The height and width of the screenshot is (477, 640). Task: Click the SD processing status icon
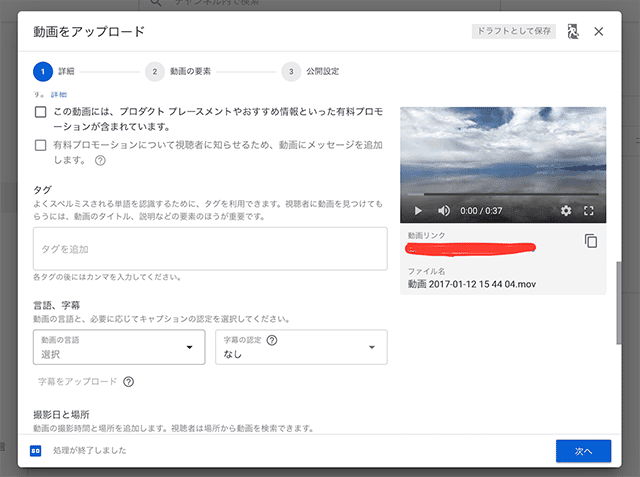pos(36,451)
